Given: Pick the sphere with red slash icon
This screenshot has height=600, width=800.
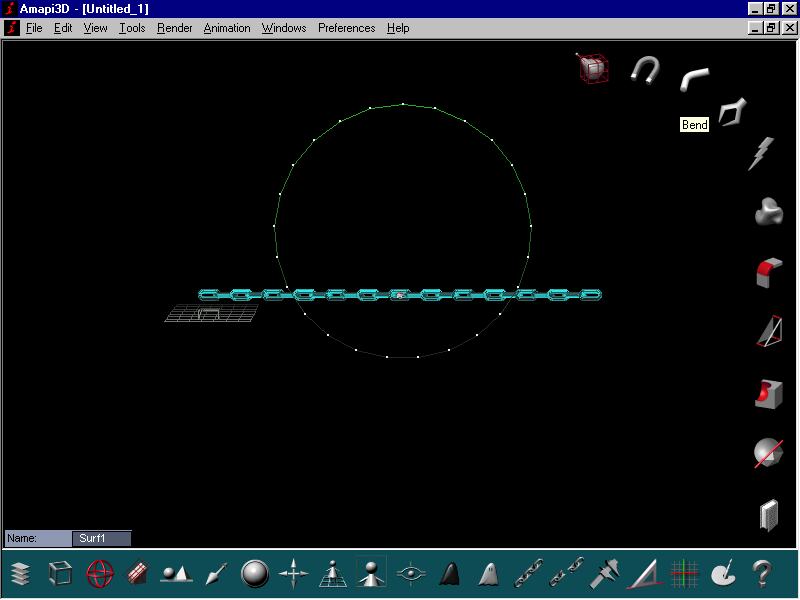Looking at the screenshot, I should (767, 453).
